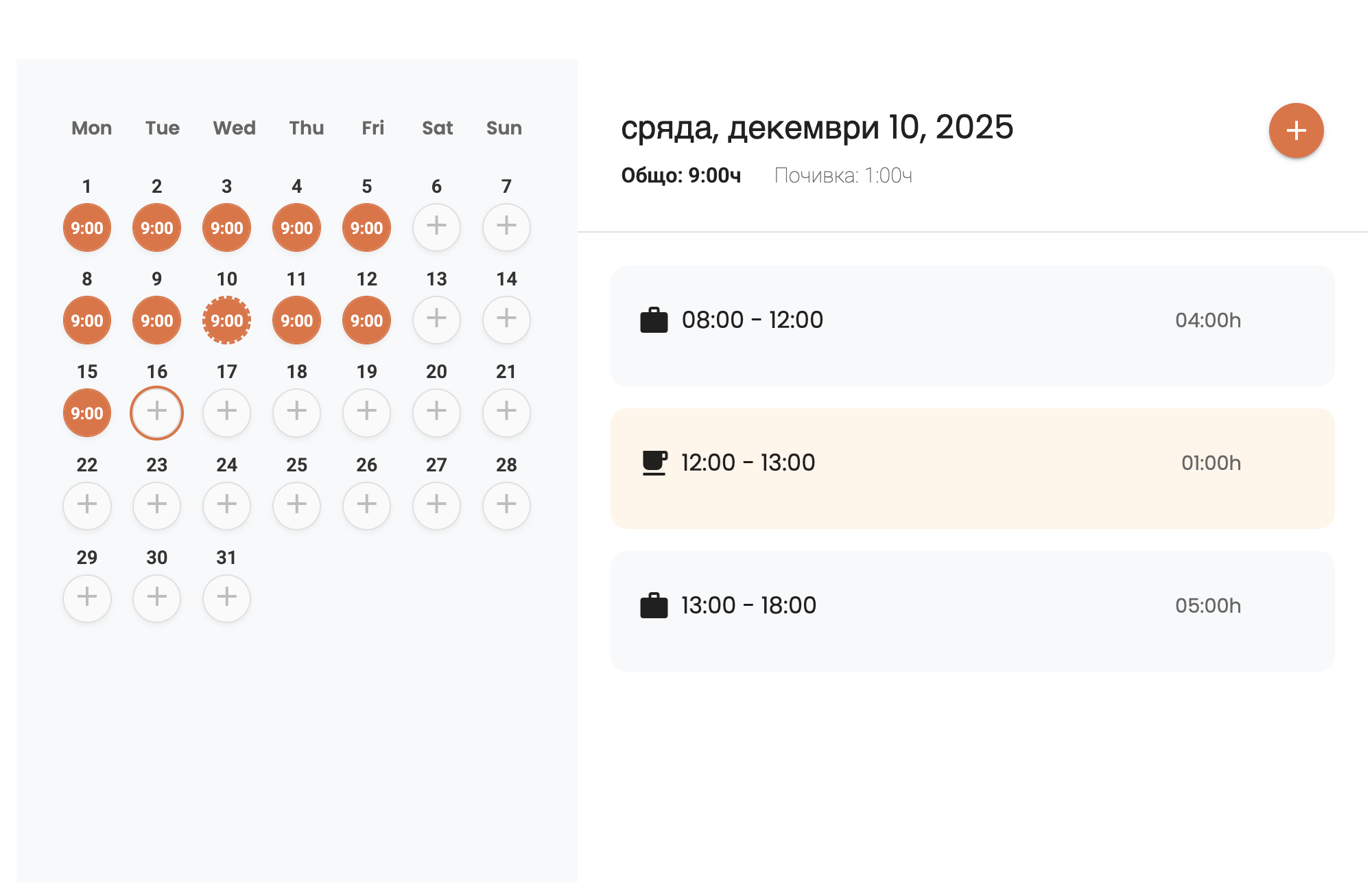This screenshot has height=892, width=1372.
Task: Add hours for Saturday December 20
Action: point(436,412)
